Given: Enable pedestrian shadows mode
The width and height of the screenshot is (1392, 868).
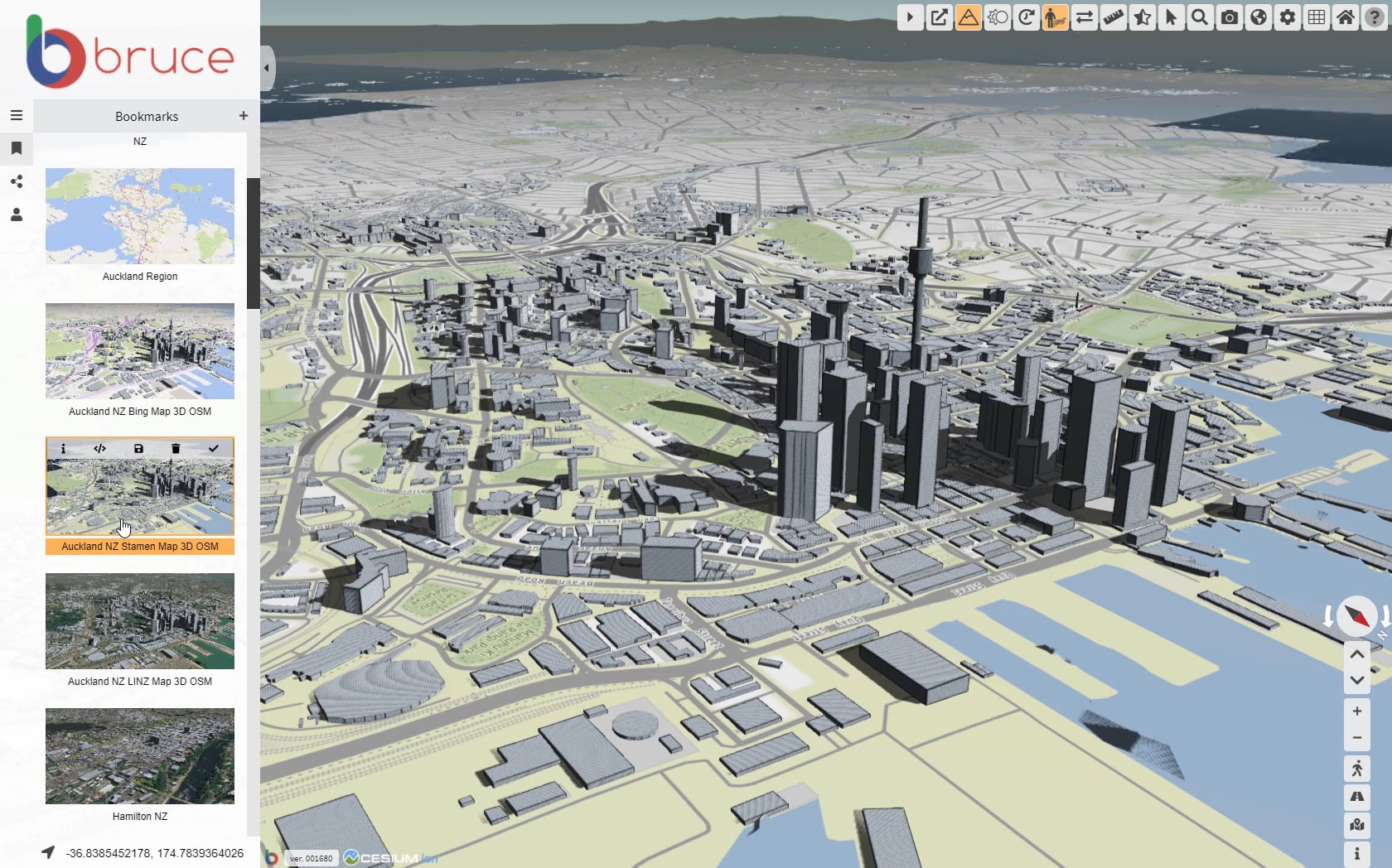Looking at the screenshot, I should [1055, 17].
